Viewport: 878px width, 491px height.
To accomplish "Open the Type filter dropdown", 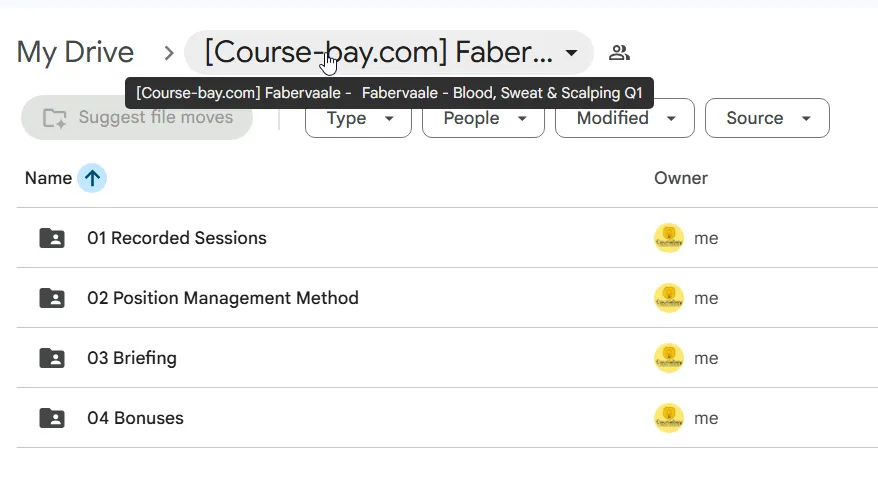I will [x=358, y=118].
